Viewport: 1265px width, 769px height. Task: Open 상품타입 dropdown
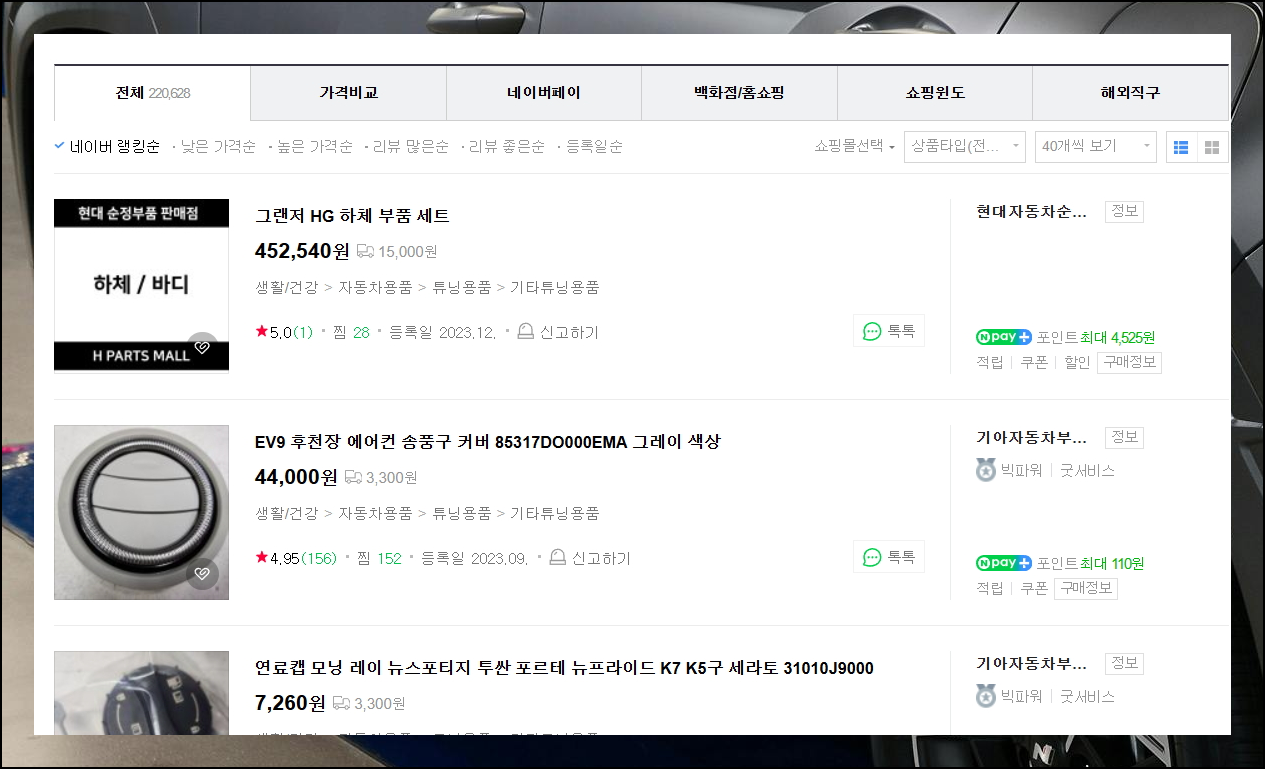tap(964, 146)
